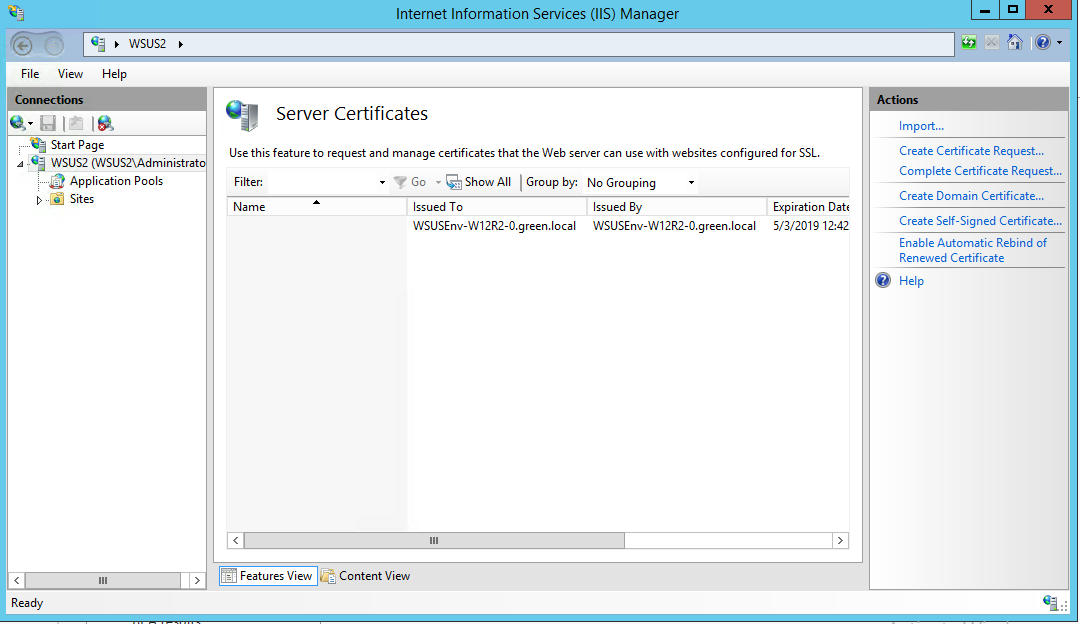This screenshot has height=624, width=1080.
Task: Select the Sites tree item label
Action: tap(81, 199)
